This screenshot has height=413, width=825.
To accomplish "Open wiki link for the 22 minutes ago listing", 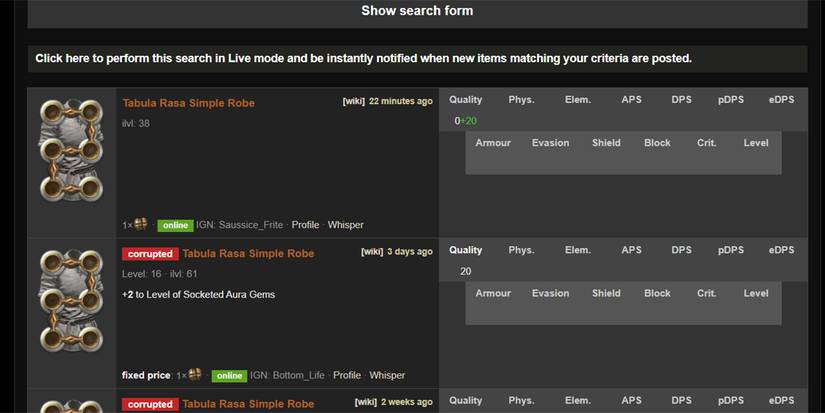I will [x=354, y=101].
